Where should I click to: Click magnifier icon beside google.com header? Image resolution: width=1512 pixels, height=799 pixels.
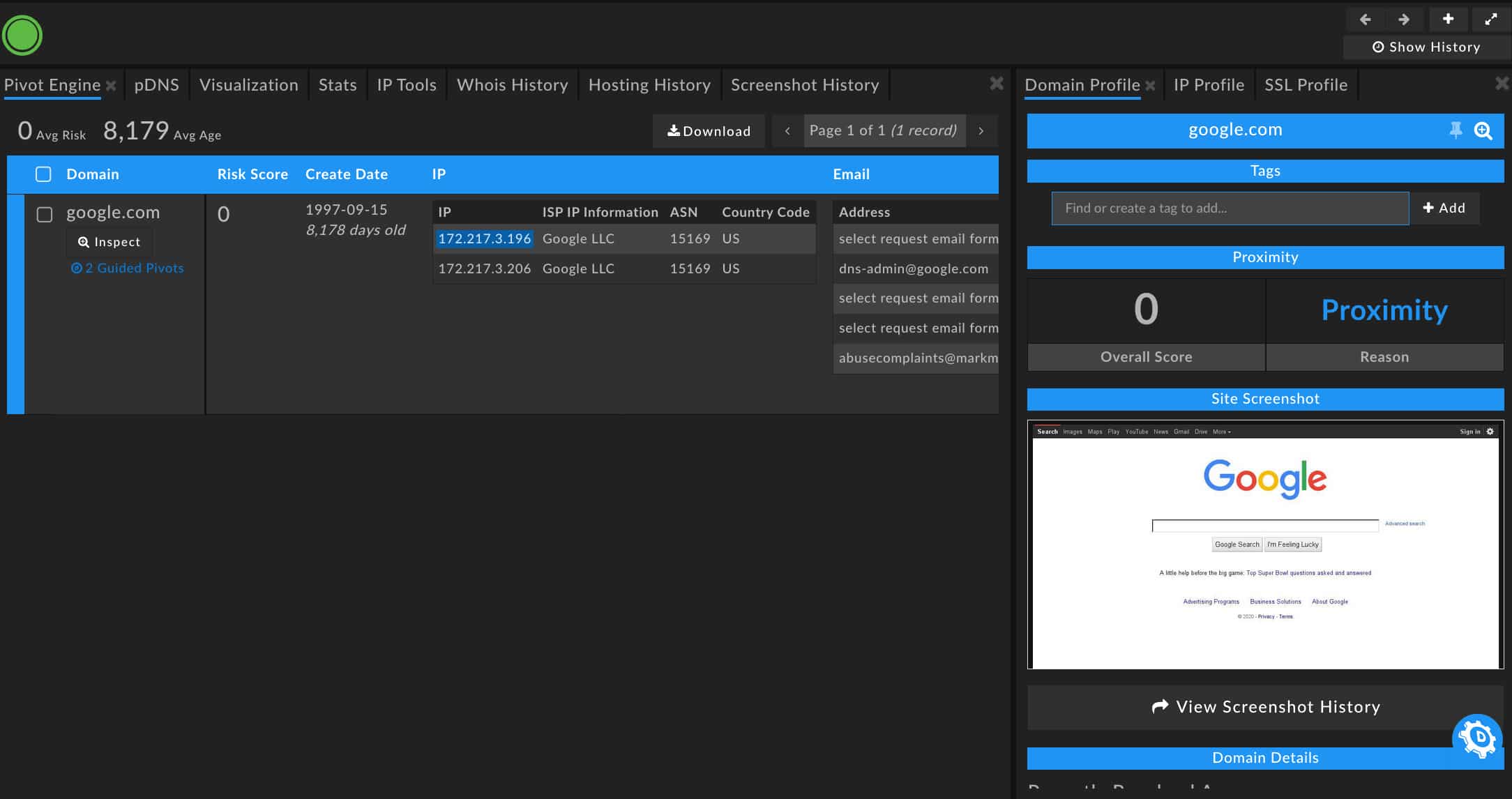pyautogui.click(x=1483, y=130)
